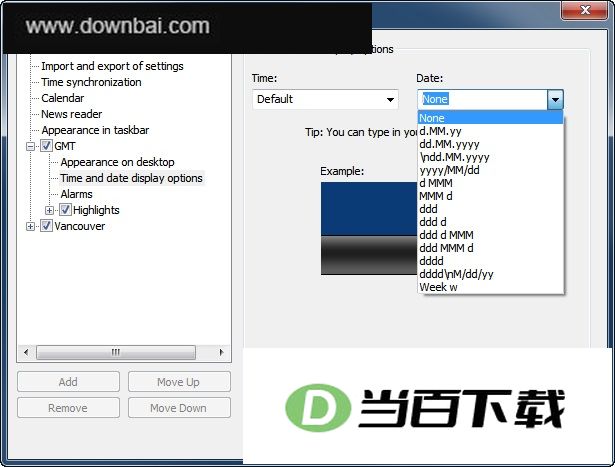
Task: Click the Remove button
Action: click(68, 408)
